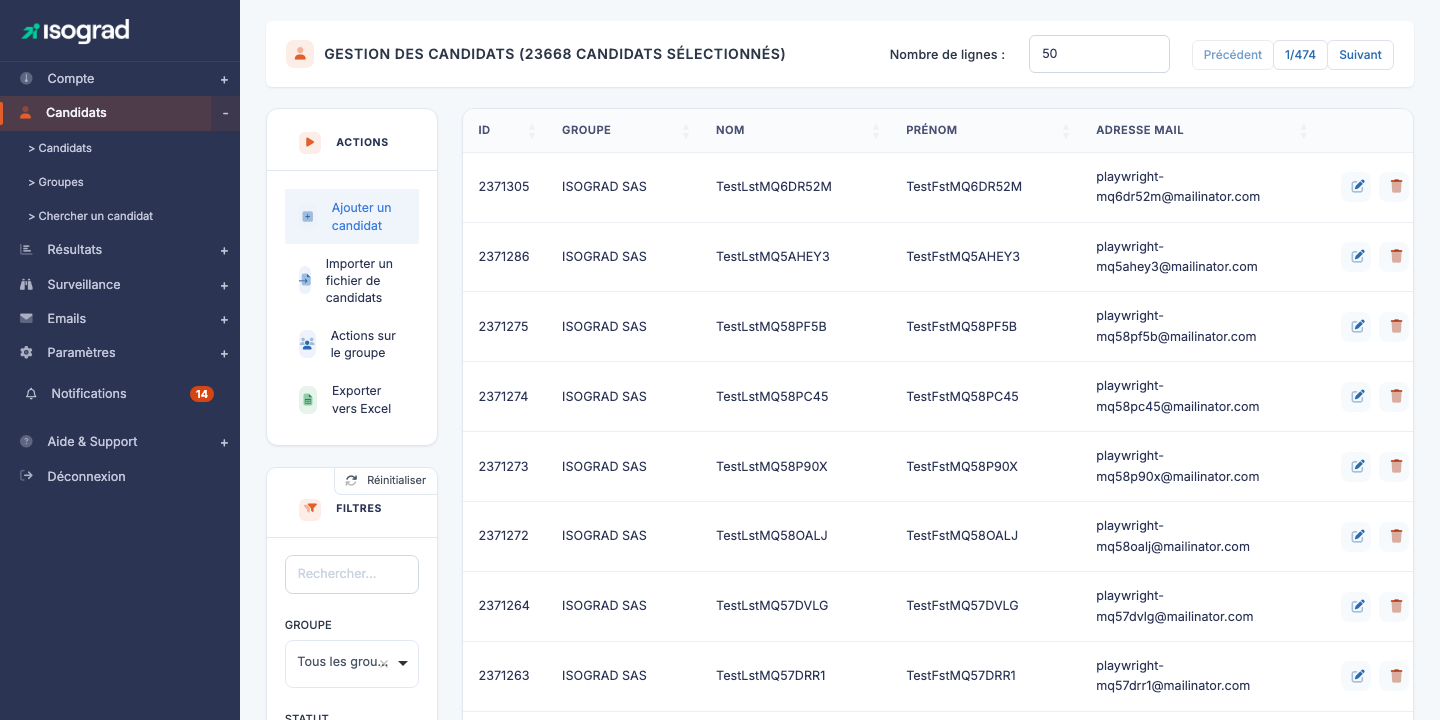
Task: Delete candidate TestLstMQ5AHEY3
Action: point(1396,256)
